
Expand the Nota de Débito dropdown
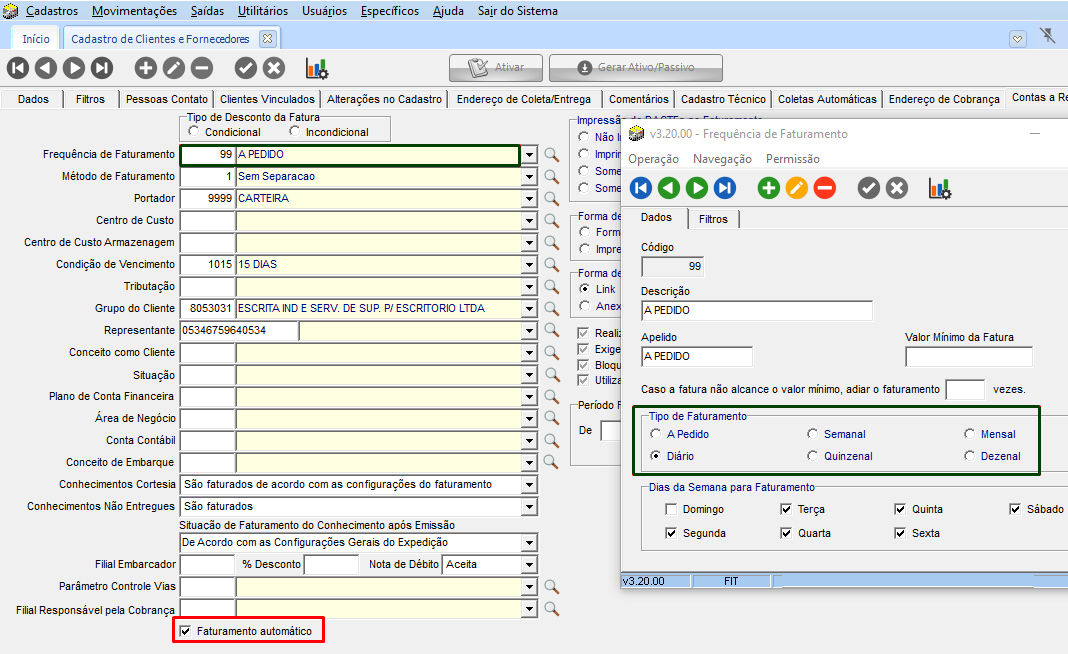point(529,564)
